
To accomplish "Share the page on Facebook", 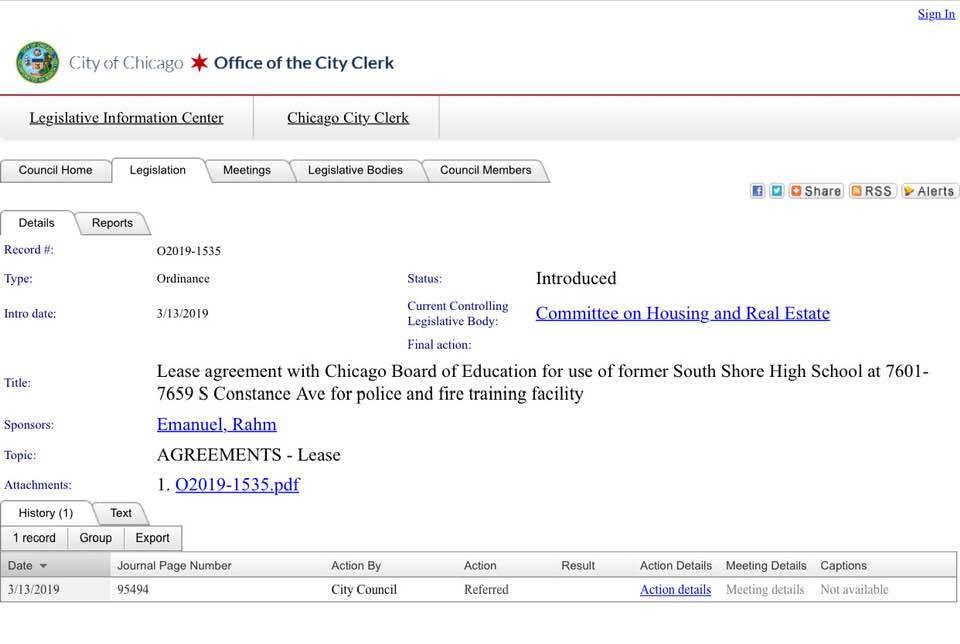I will [x=757, y=191].
